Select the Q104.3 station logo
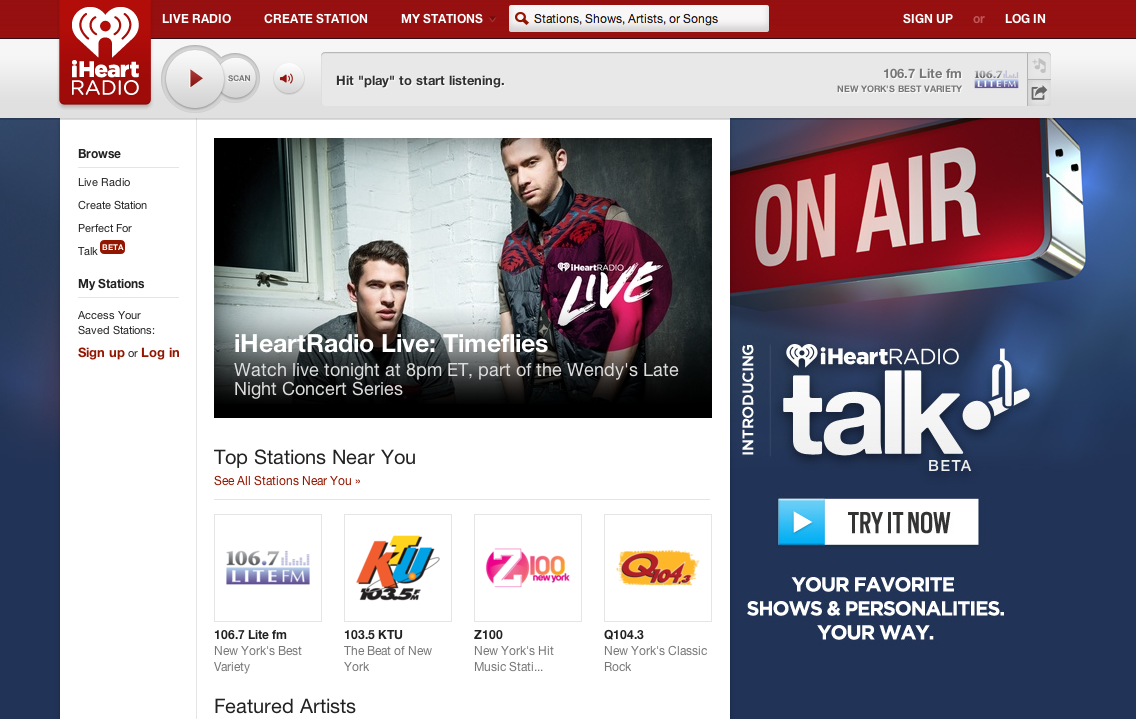 [x=658, y=568]
